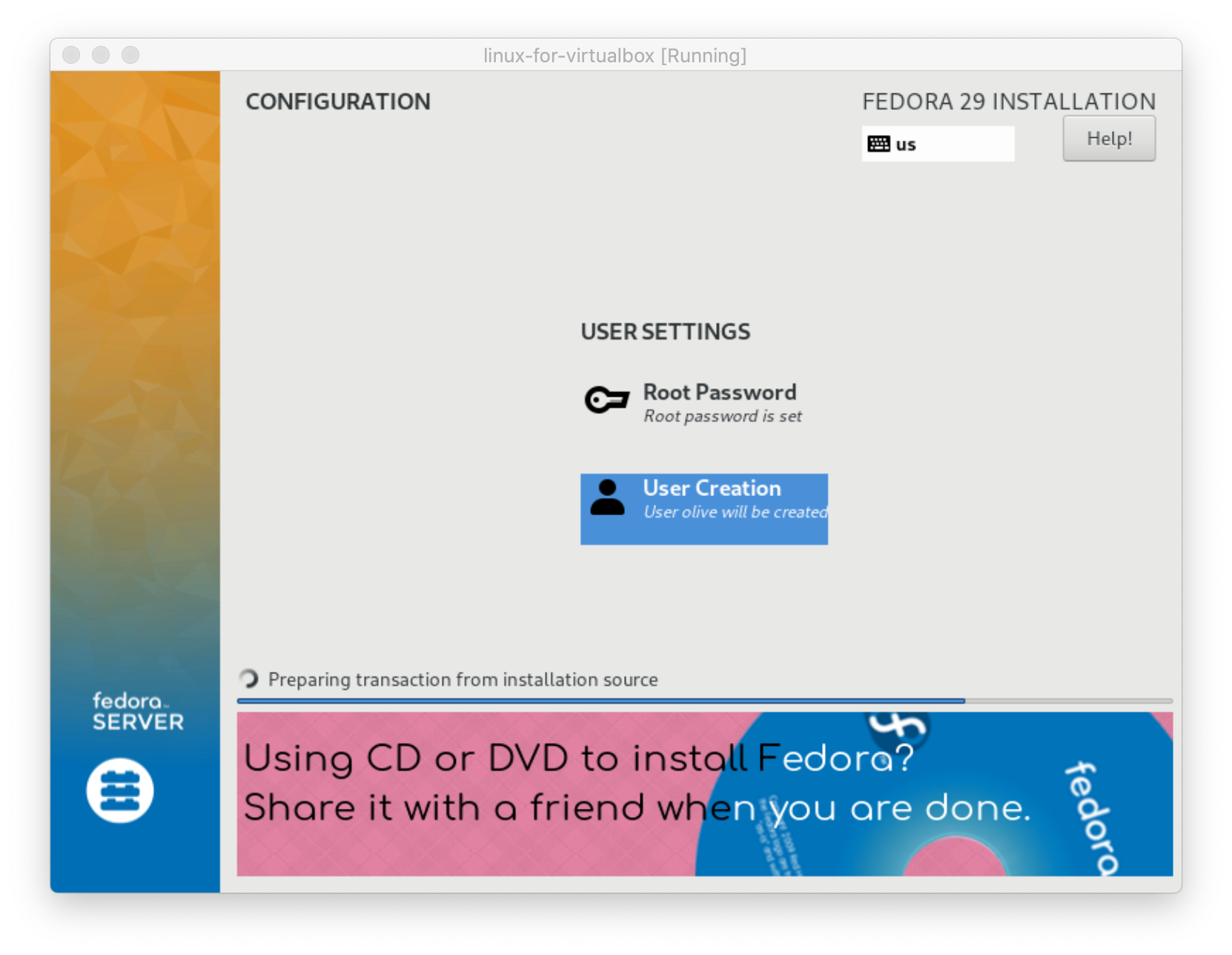The image size is (1232, 955).
Task: Click the window title linux-for-virtualbox [Running]
Action: point(615,56)
